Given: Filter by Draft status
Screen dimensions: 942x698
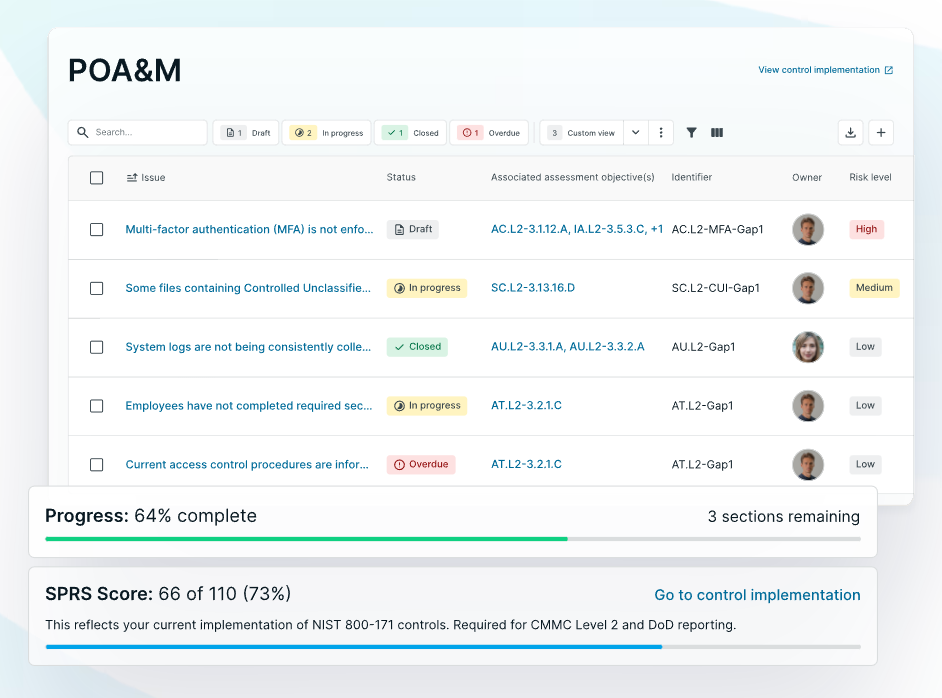Looking at the screenshot, I should pos(245,132).
